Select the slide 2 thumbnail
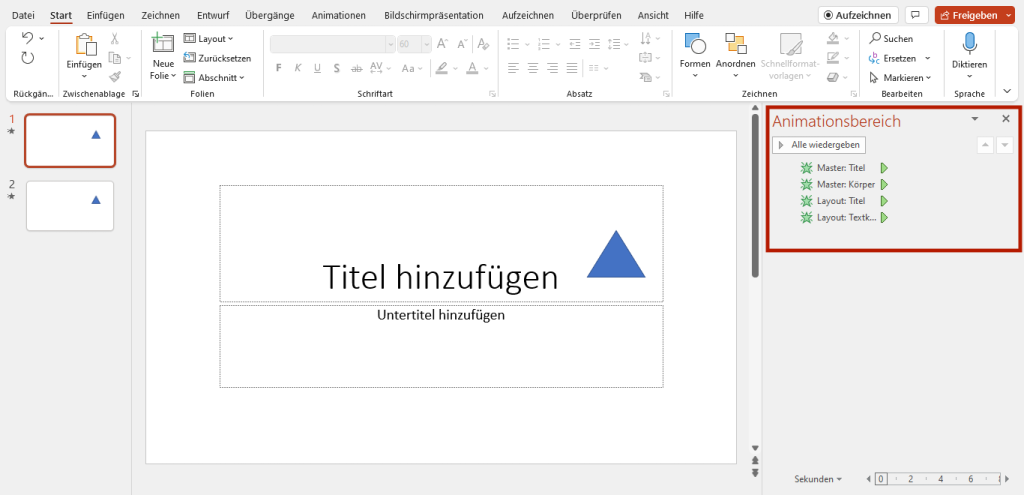Screen dimensions: 1024x495 tap(70, 205)
